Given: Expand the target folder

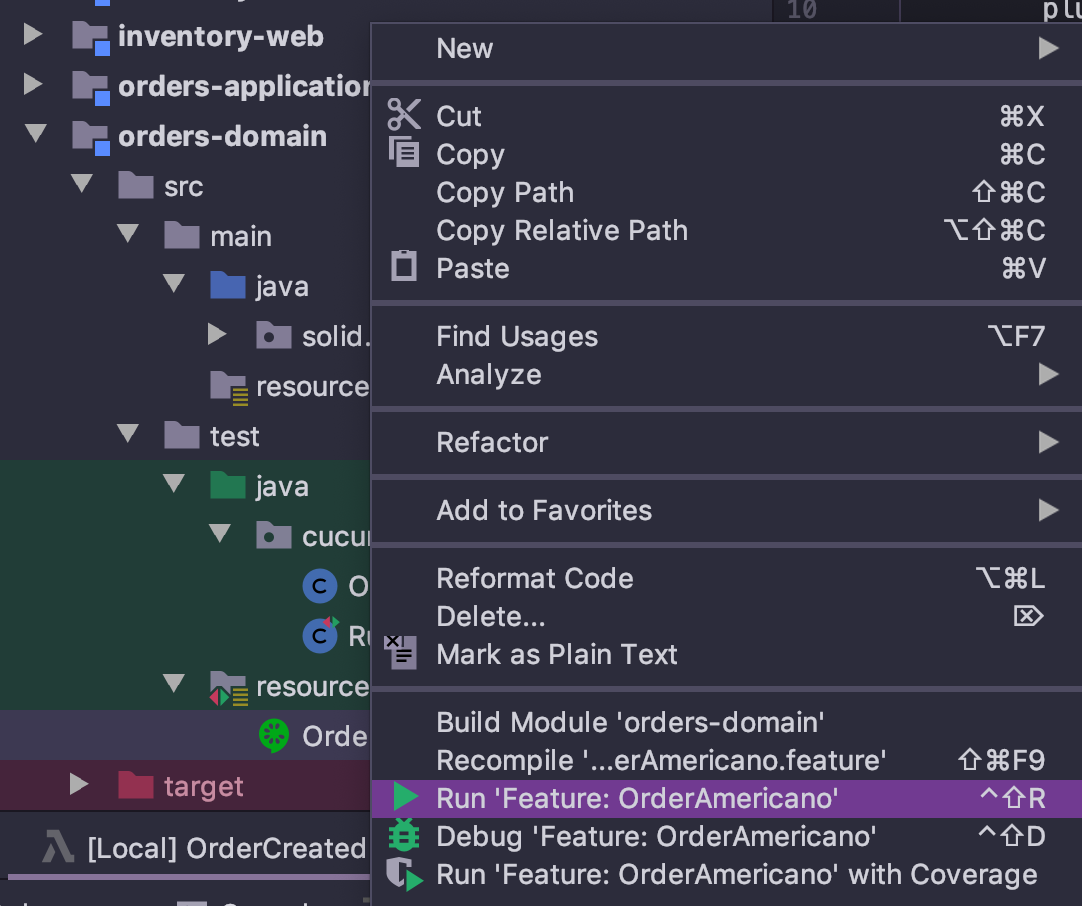Looking at the screenshot, I should (79, 785).
